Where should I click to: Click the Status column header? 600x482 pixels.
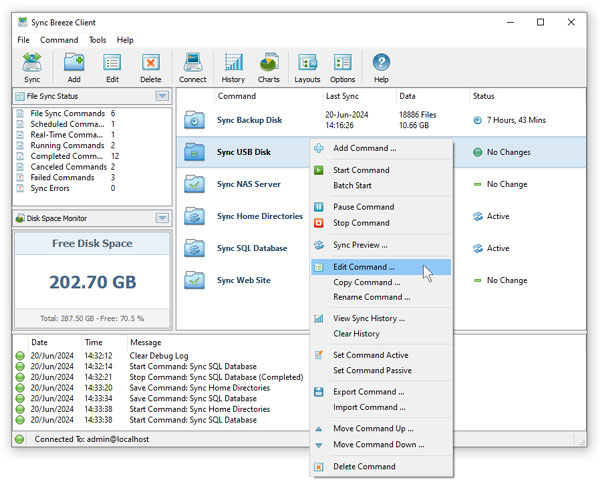pyautogui.click(x=527, y=96)
